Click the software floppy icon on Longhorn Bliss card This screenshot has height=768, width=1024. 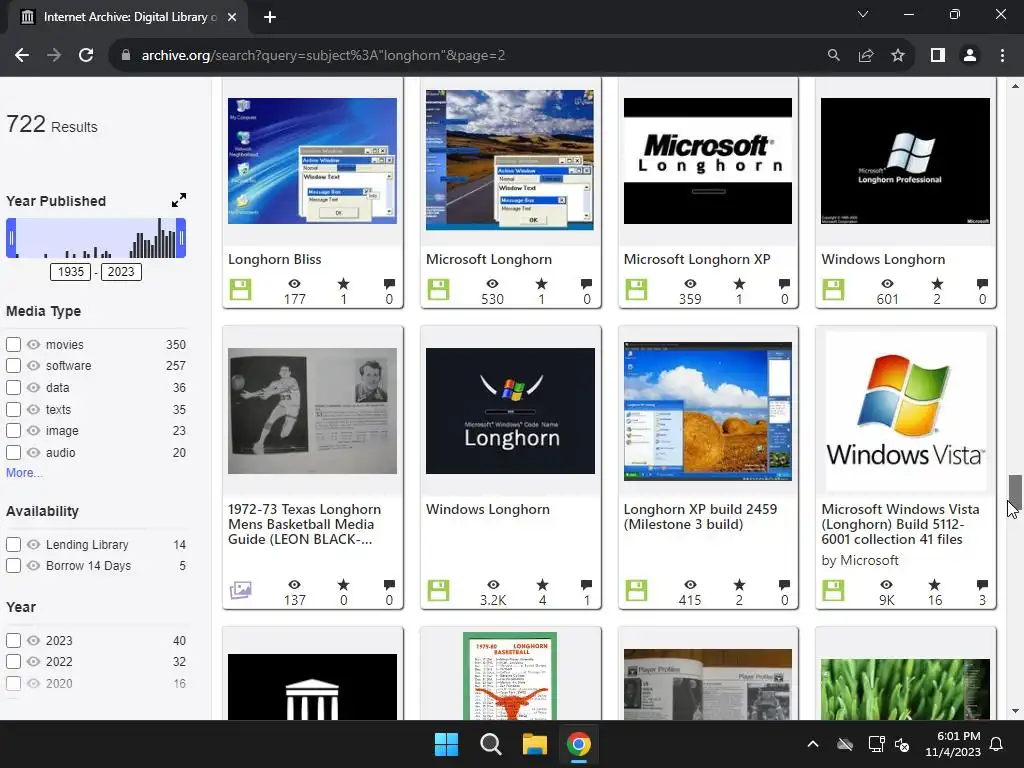click(240, 289)
